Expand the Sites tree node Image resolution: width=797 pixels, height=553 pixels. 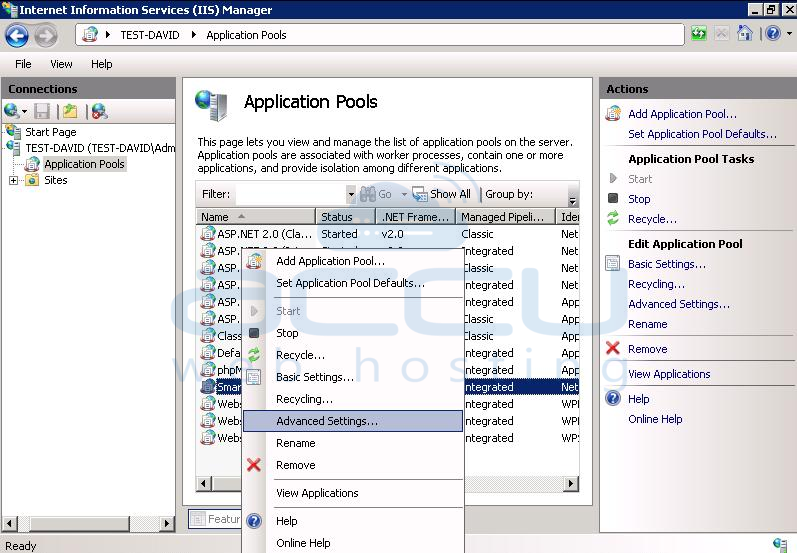click(14, 180)
